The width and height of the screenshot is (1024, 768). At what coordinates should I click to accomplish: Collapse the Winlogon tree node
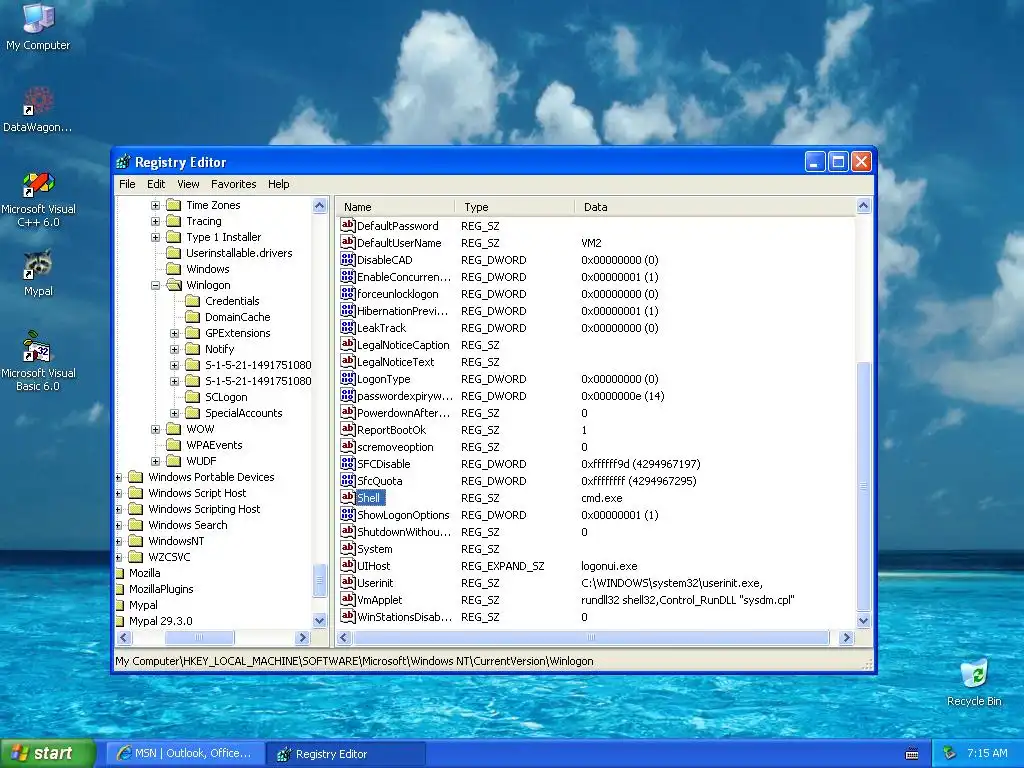point(155,285)
